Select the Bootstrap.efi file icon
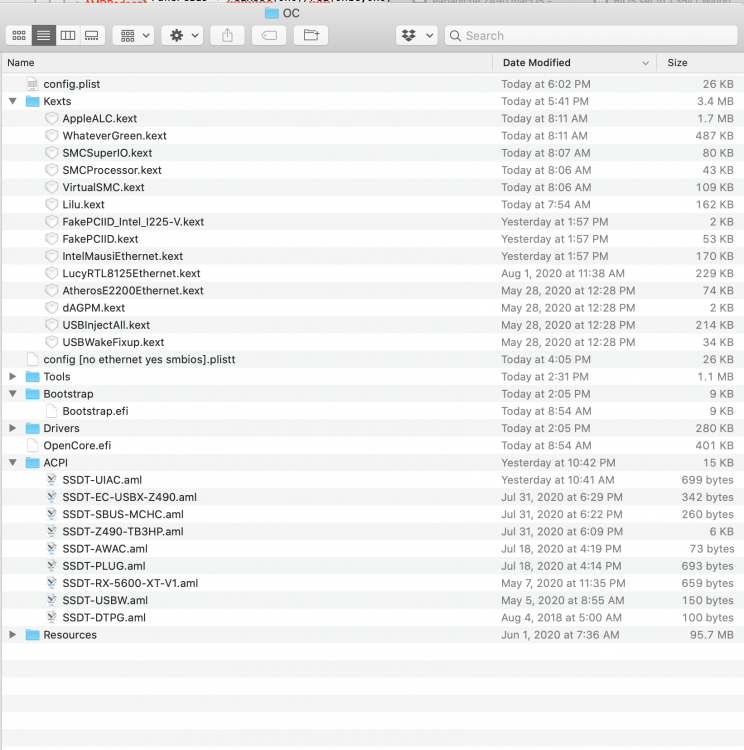The width and height of the screenshot is (744, 750). (52, 411)
